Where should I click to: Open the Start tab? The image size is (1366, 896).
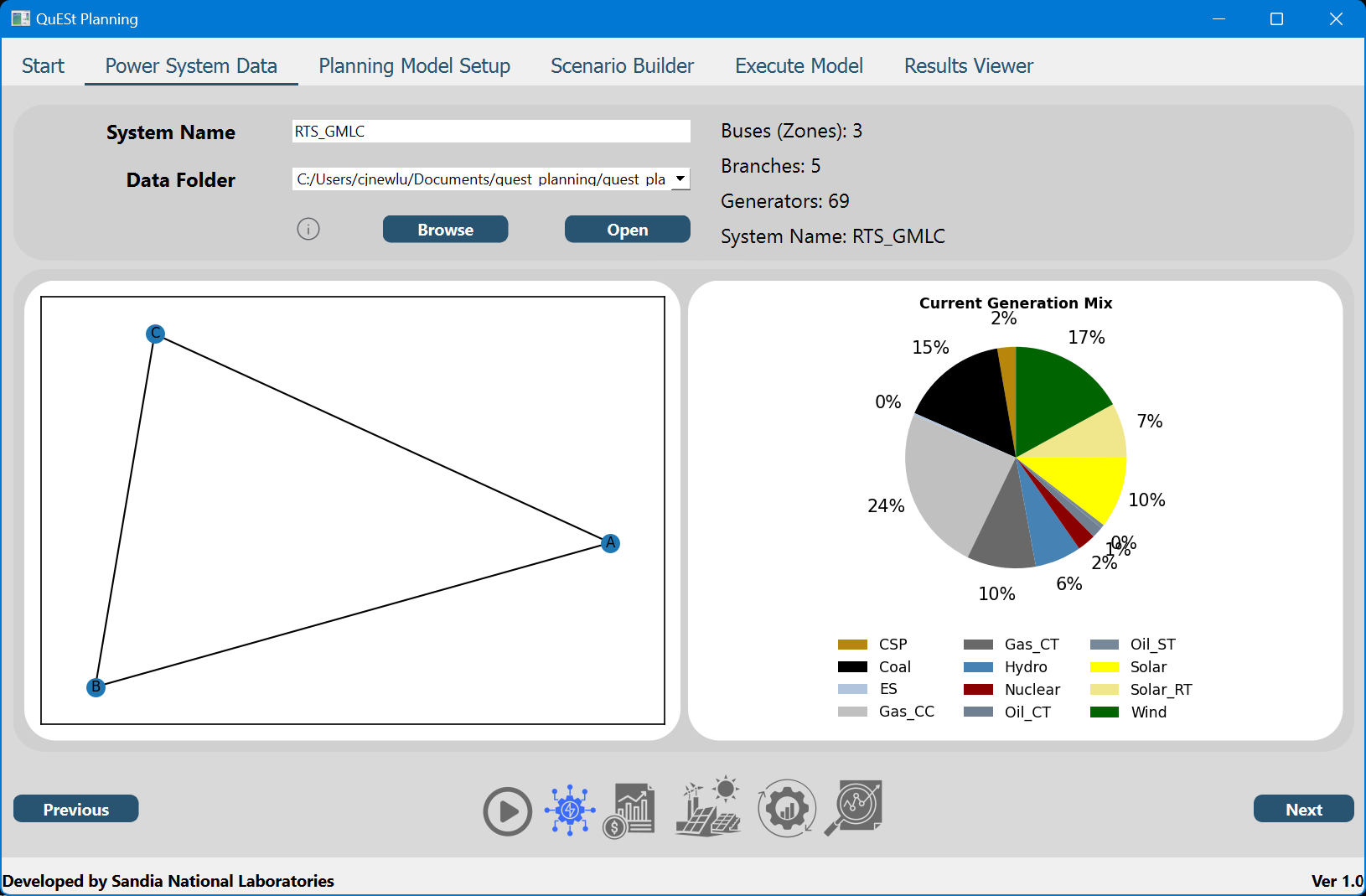coord(43,65)
